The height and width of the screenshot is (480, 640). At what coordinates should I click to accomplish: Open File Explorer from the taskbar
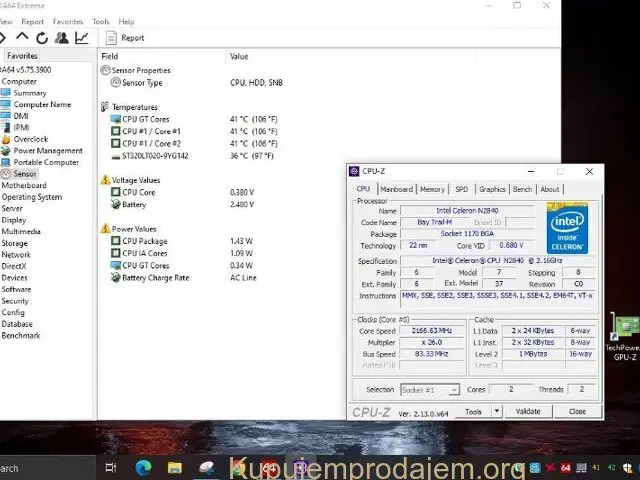coord(174,468)
